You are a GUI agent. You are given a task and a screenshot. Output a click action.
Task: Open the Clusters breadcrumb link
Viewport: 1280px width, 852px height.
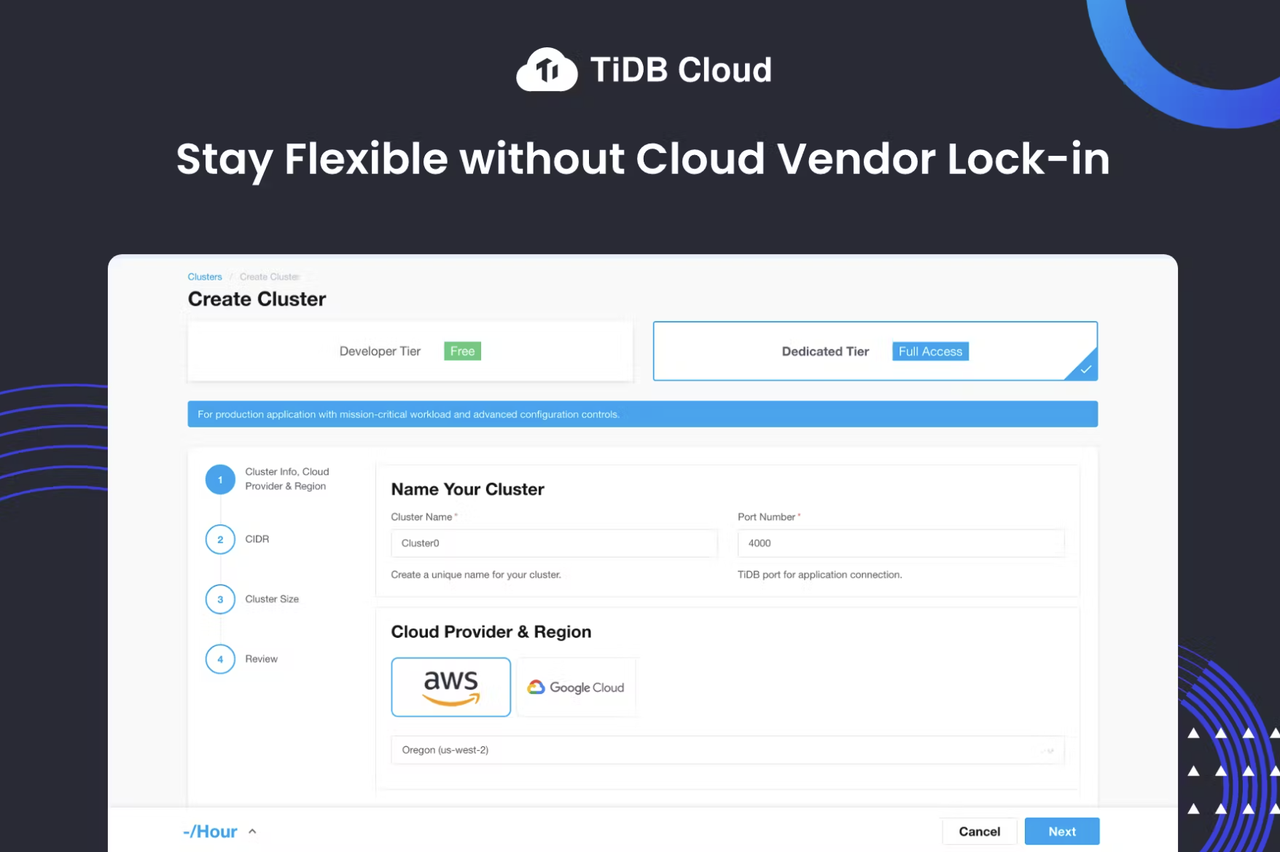pos(204,276)
